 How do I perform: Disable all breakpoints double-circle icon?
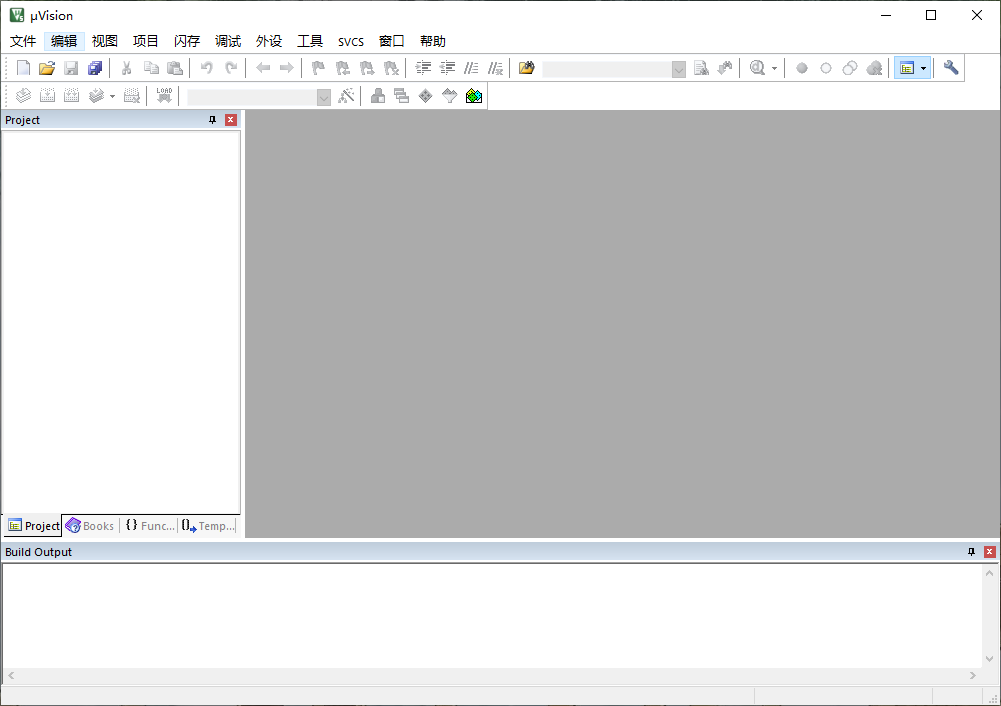(850, 68)
